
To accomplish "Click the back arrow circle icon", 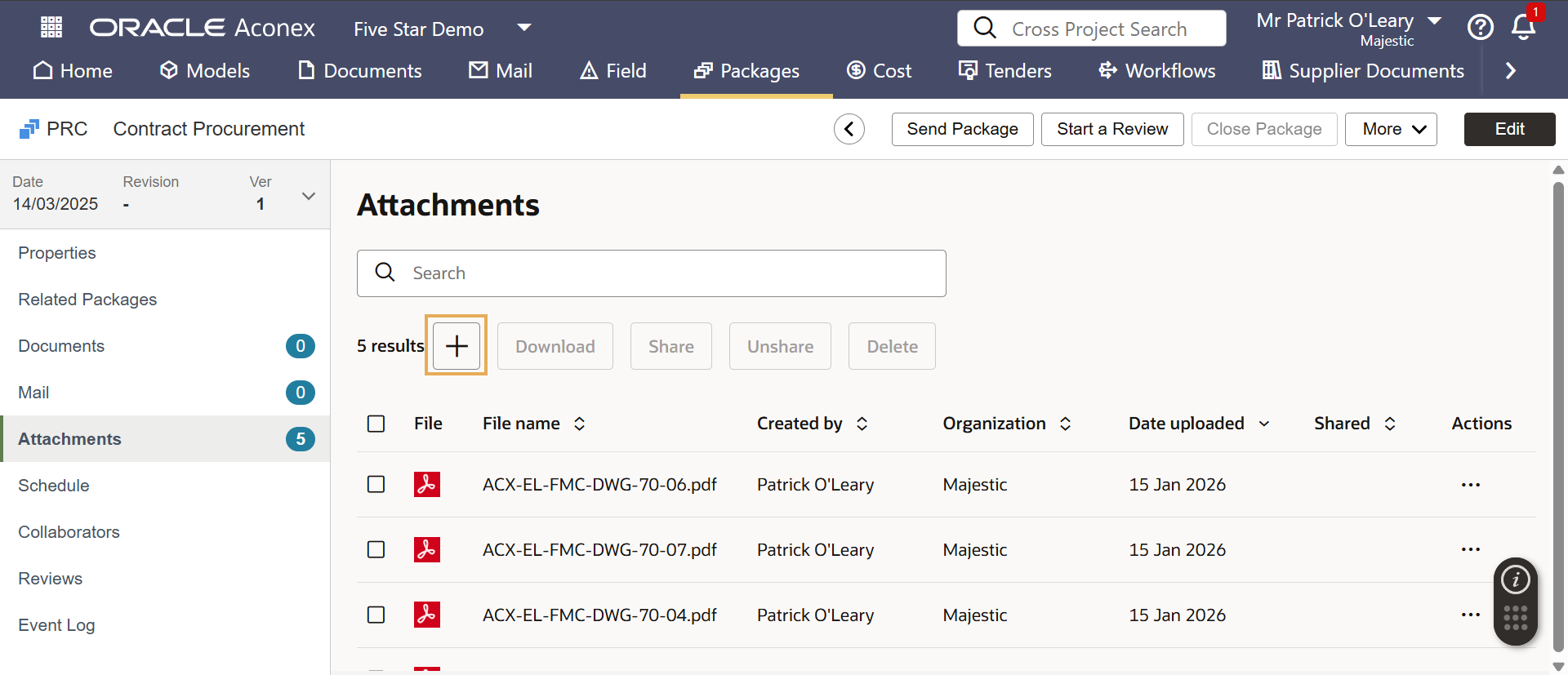I will click(849, 129).
